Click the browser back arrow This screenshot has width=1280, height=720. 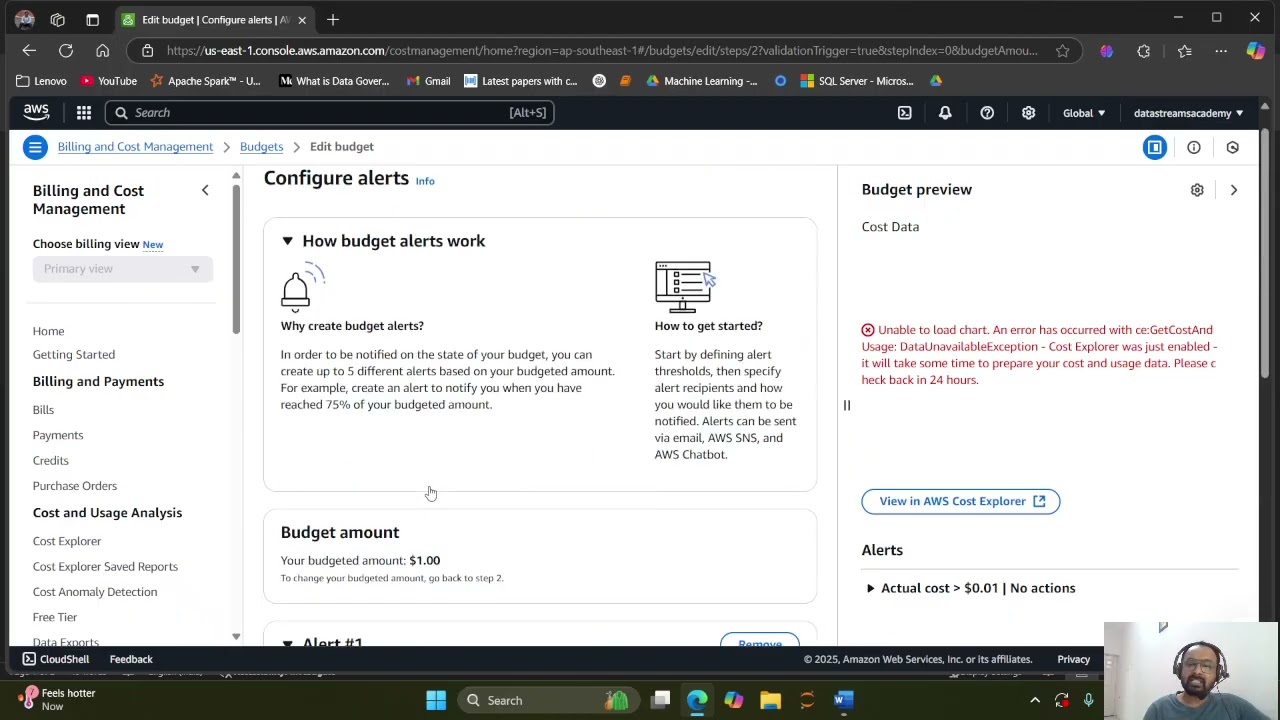click(x=29, y=51)
